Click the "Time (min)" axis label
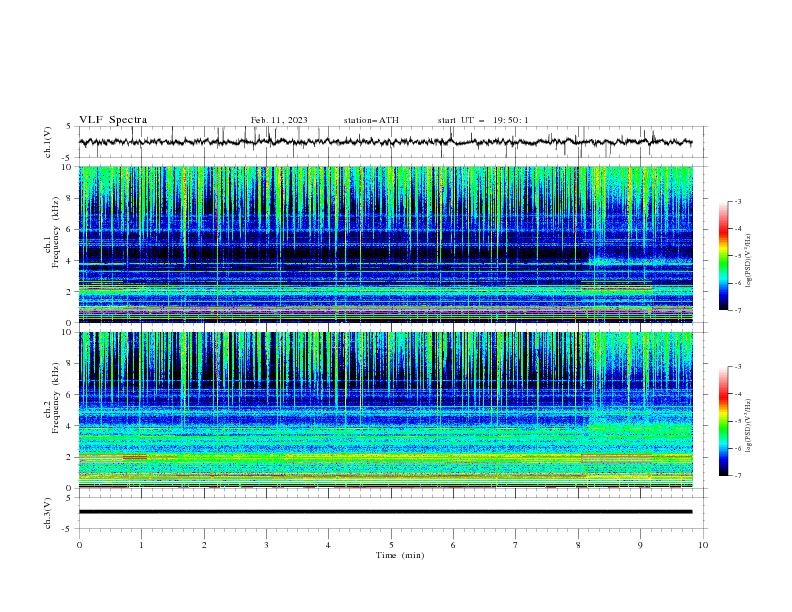The image size is (792, 612). [400, 555]
